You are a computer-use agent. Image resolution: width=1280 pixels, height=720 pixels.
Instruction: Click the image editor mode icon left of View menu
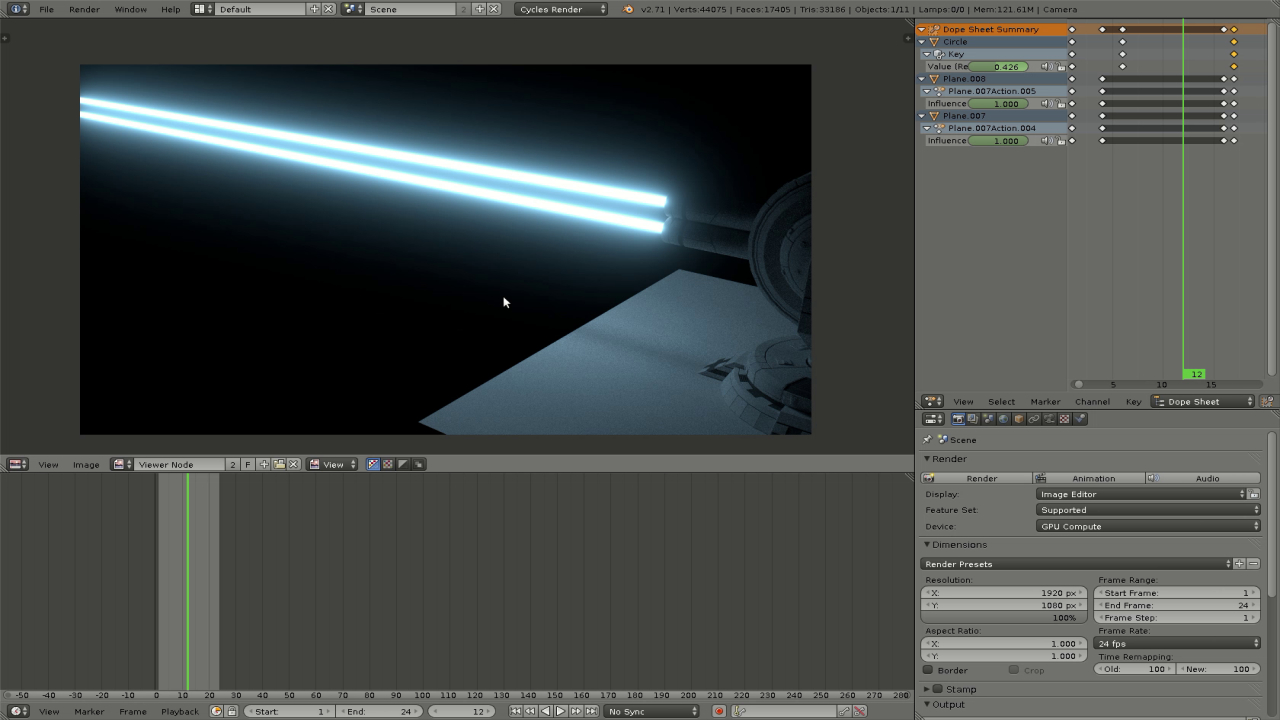[15, 464]
